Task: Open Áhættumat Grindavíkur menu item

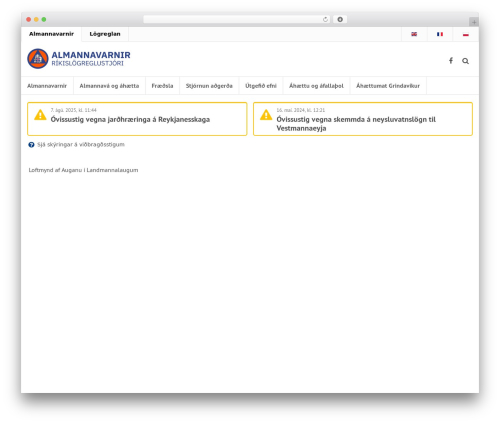Action: (x=388, y=86)
